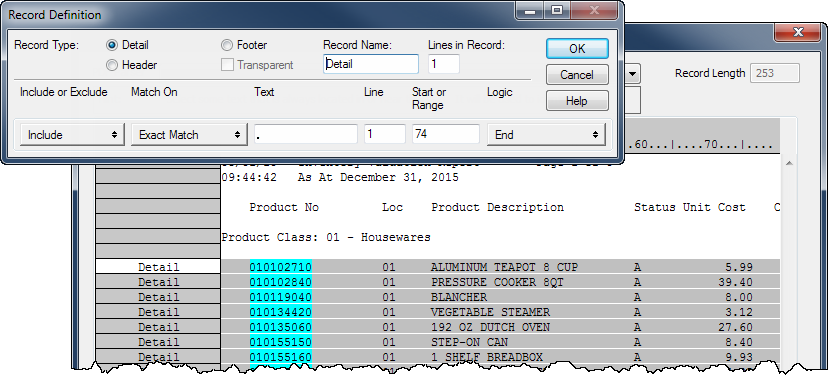828x378 pixels.
Task: Select the Footer record type radio button
Action: pyautogui.click(x=227, y=45)
